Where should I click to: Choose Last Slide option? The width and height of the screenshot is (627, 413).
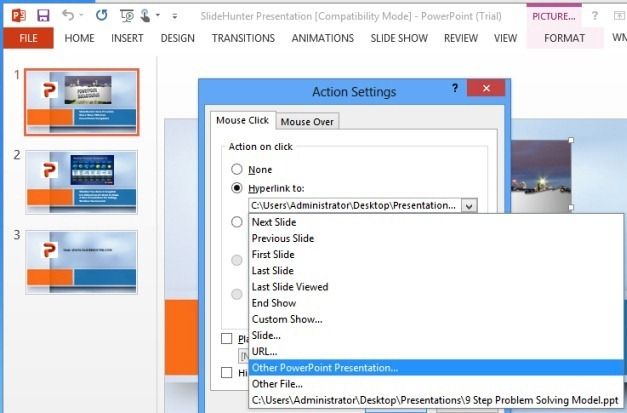436,271
